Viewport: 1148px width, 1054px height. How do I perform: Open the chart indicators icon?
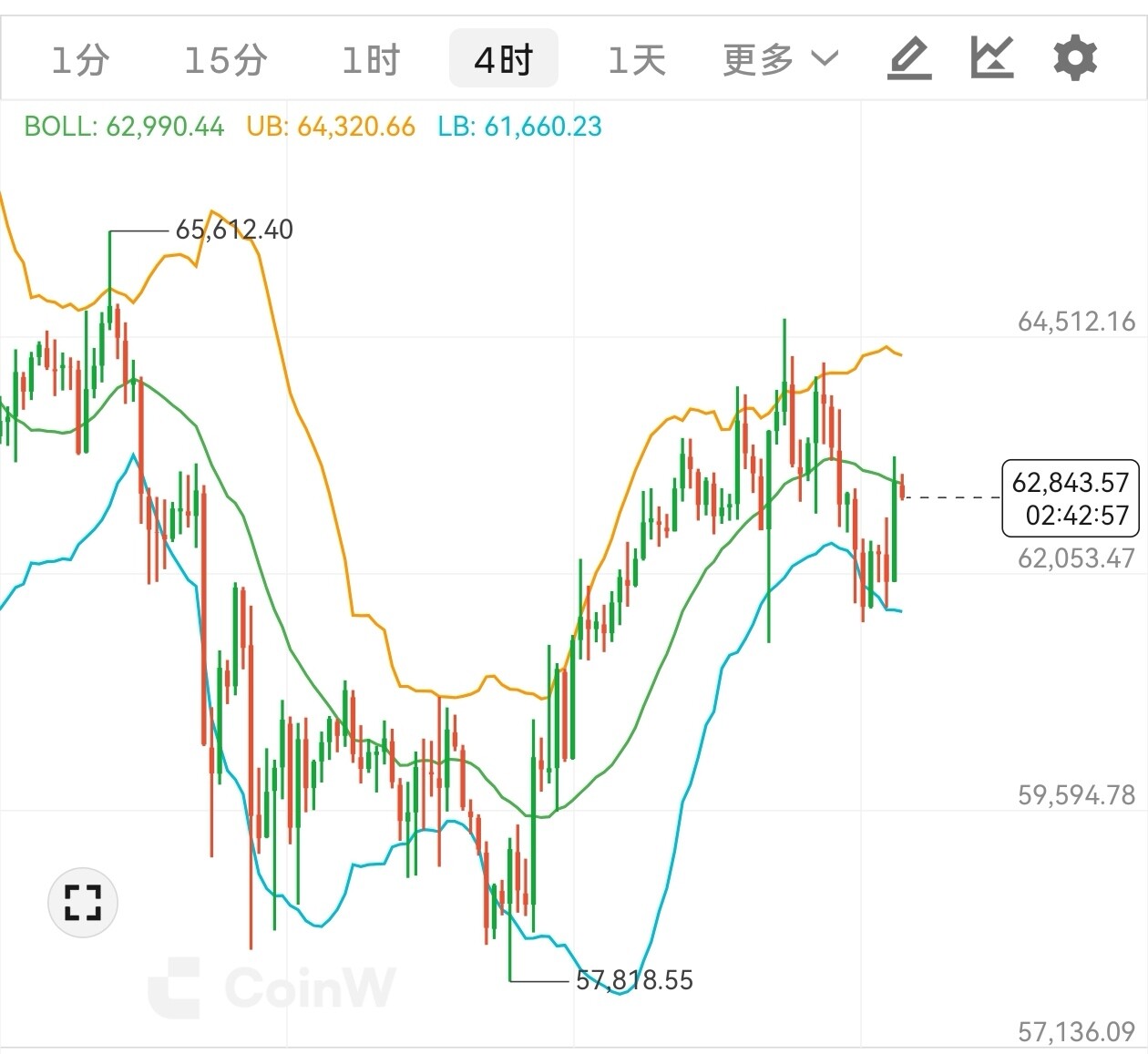991,58
